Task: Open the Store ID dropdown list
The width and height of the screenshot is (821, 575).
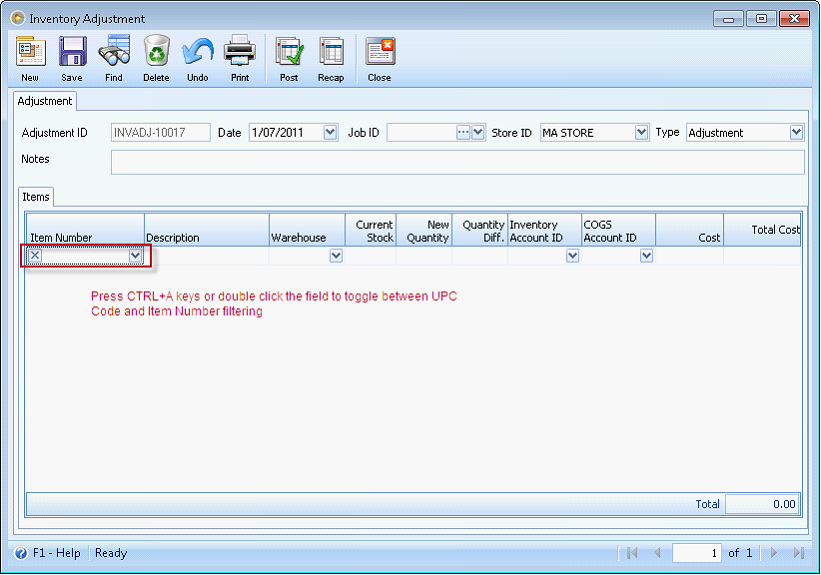Action: (641, 132)
